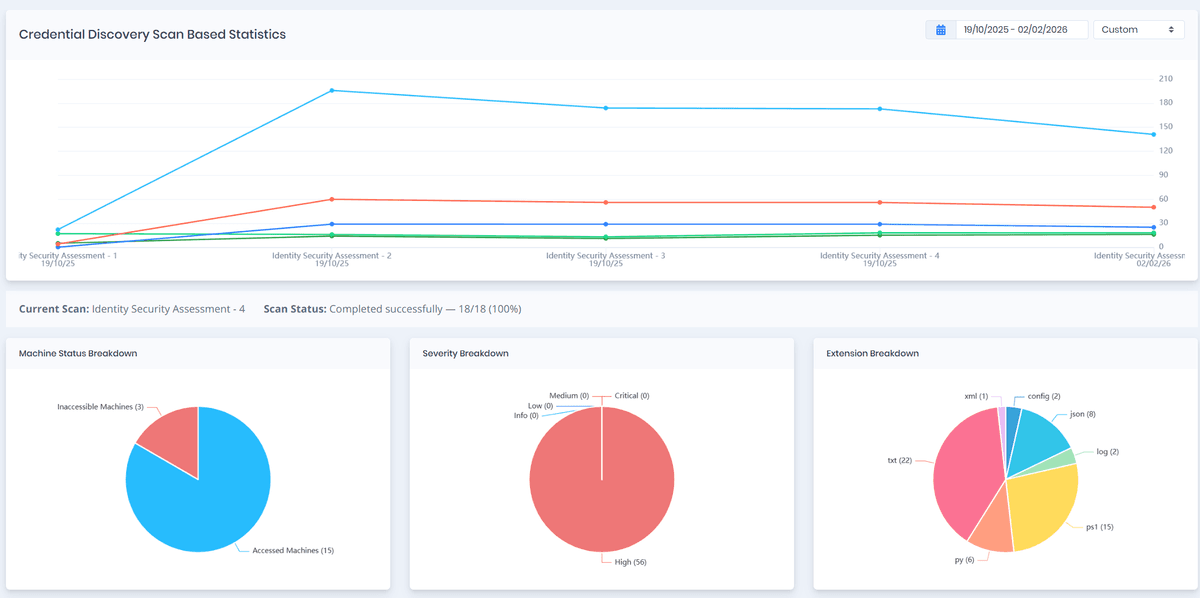This screenshot has width=1200, height=598.
Task: Click the date range input field
Action: [x=1021, y=30]
